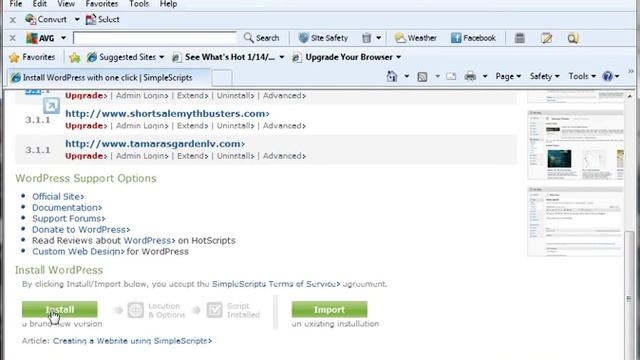The image size is (640, 360).
Task: Click the AVG notepad icon
Action: point(547,38)
